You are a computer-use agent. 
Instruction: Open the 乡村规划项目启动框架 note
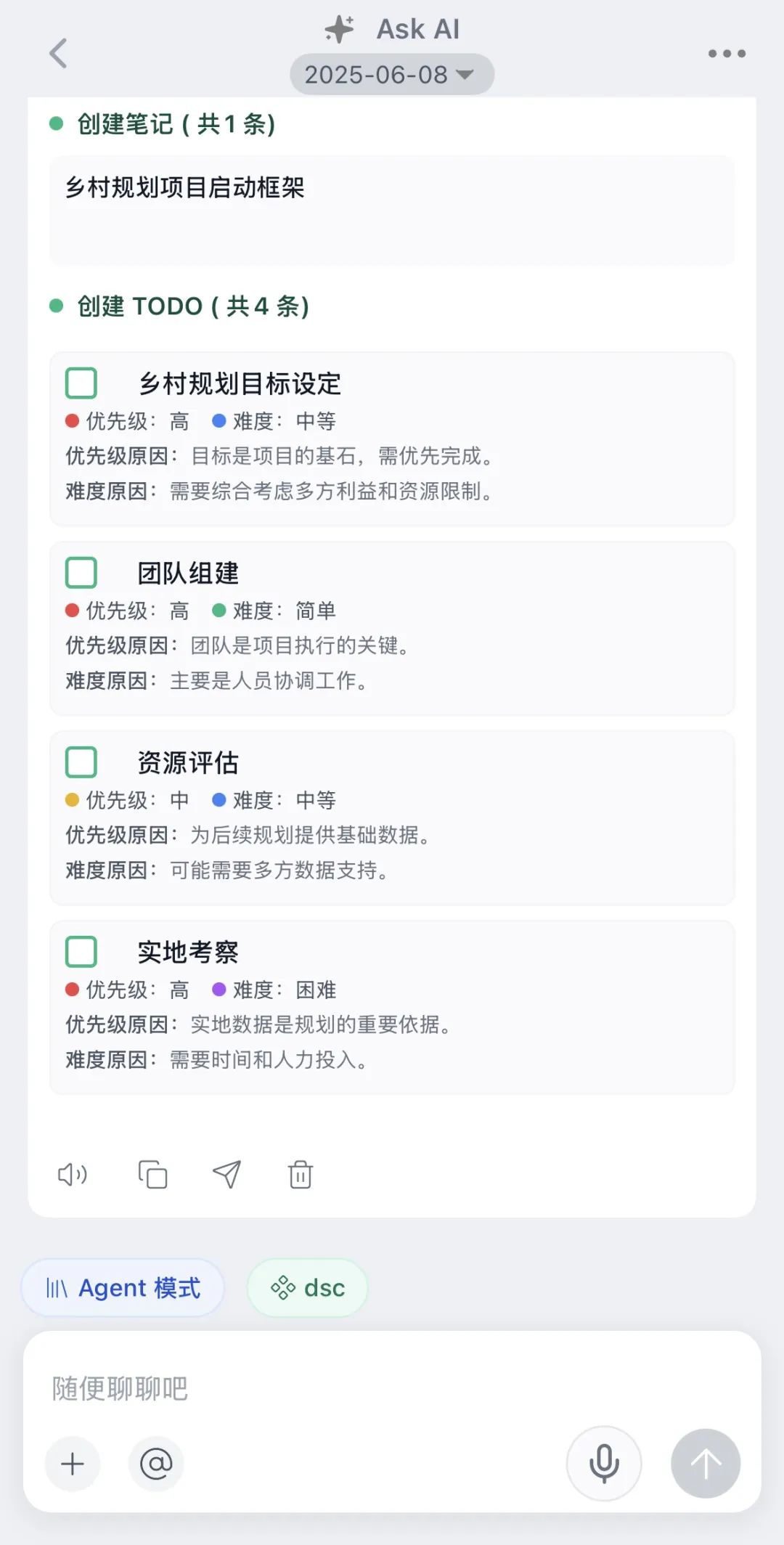pos(392,210)
